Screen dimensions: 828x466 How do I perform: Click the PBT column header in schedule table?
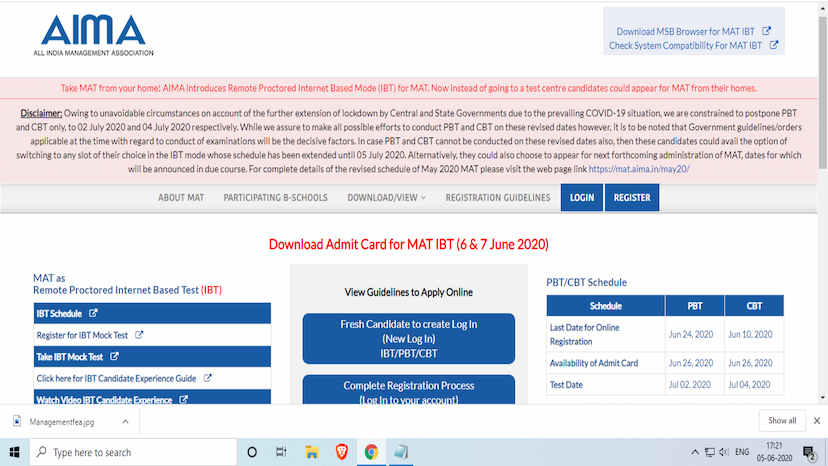(x=695, y=306)
